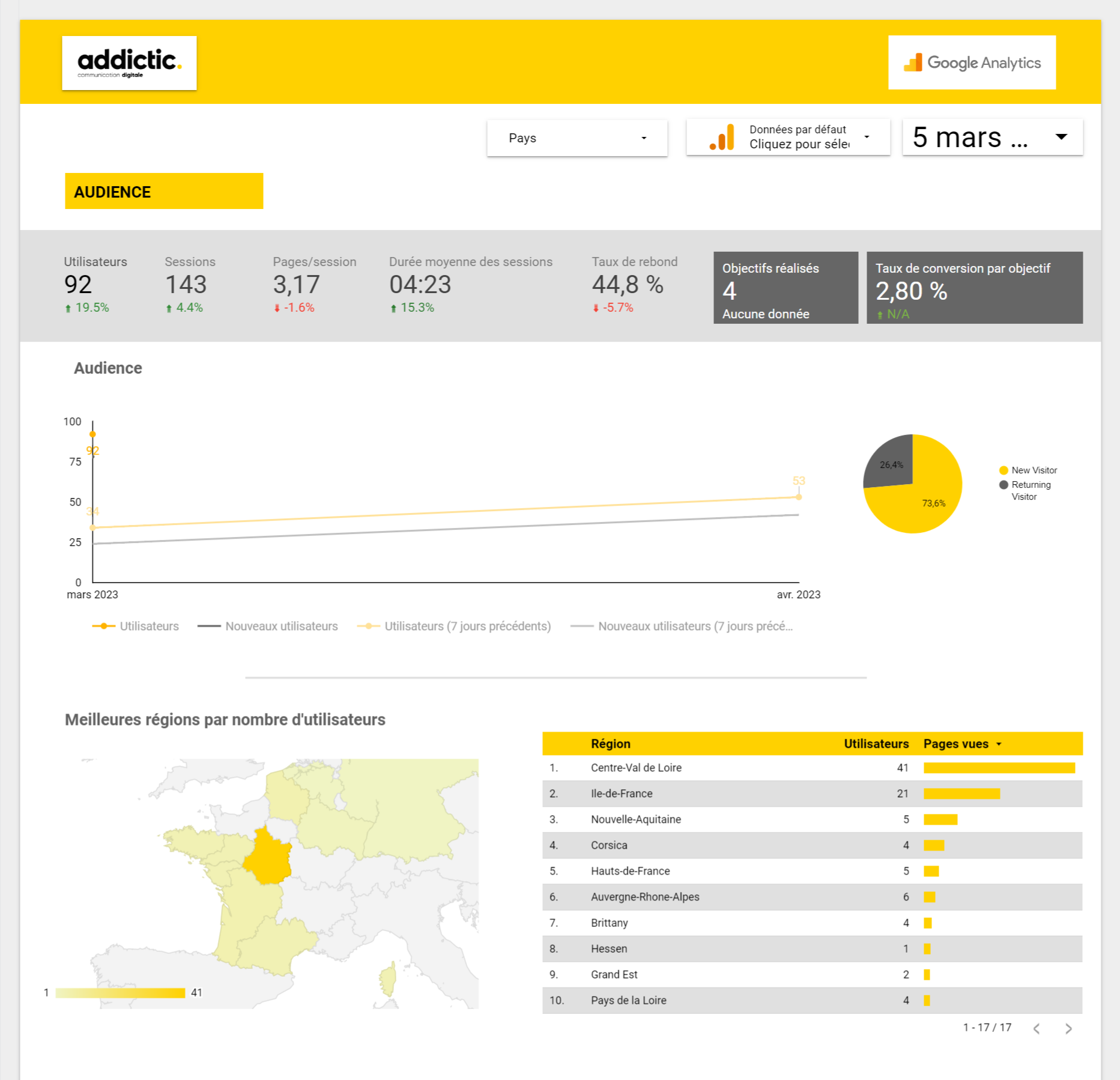The height and width of the screenshot is (1080, 1120).
Task: Click the Google Analytics logo badge
Action: [972, 62]
